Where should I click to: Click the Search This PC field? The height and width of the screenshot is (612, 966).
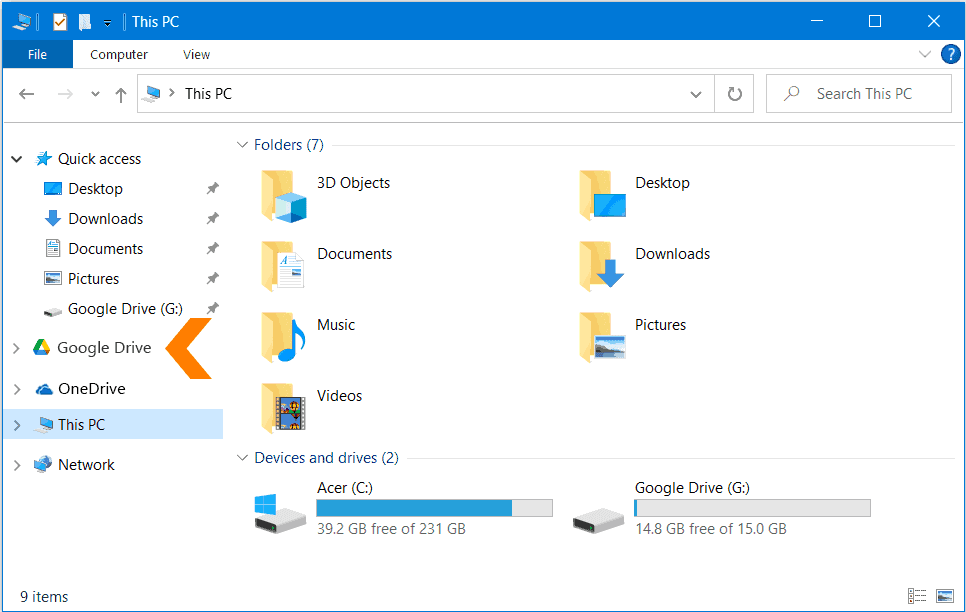[x=859, y=94]
